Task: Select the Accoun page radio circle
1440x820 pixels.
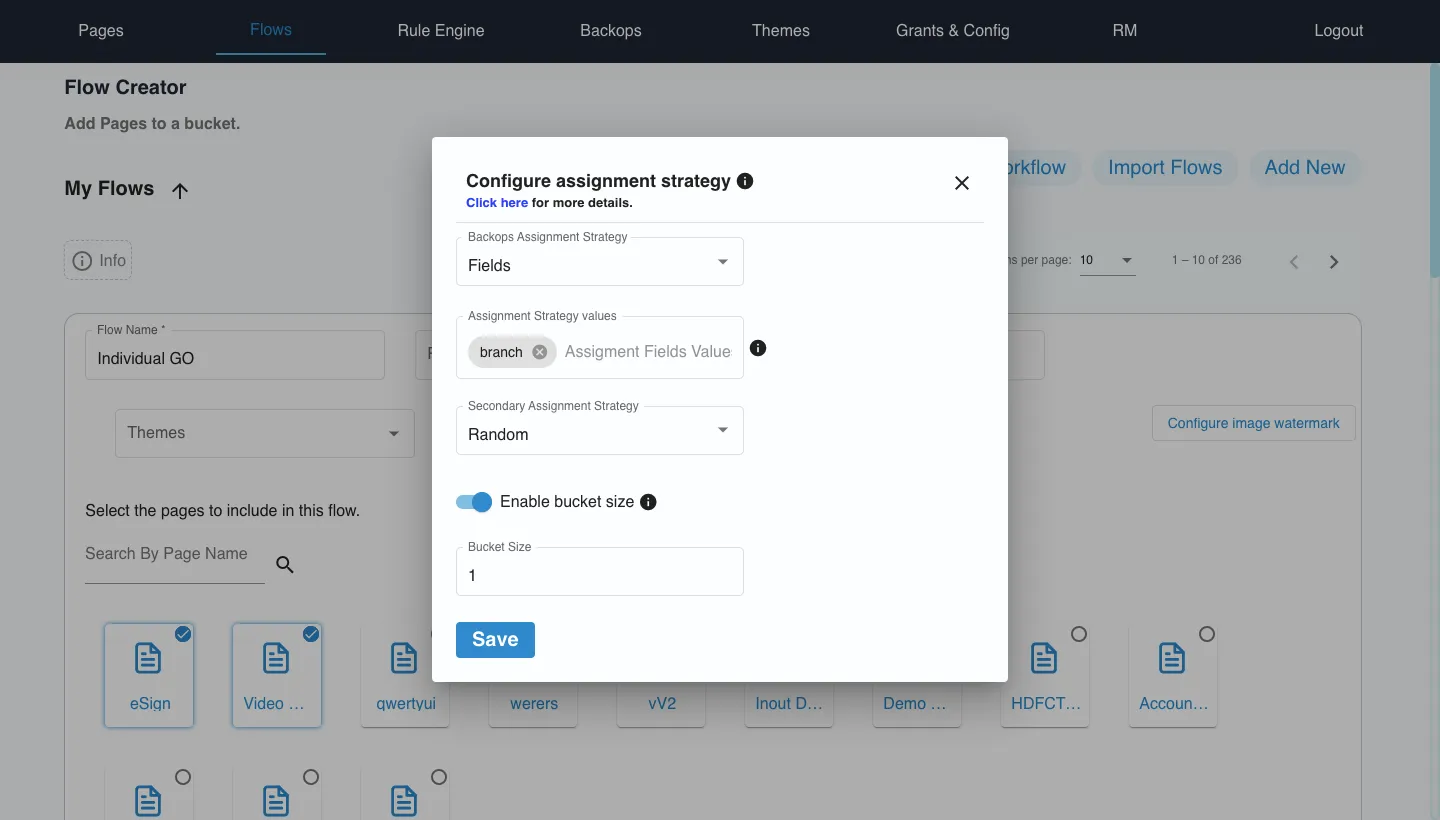Action: pyautogui.click(x=1207, y=634)
